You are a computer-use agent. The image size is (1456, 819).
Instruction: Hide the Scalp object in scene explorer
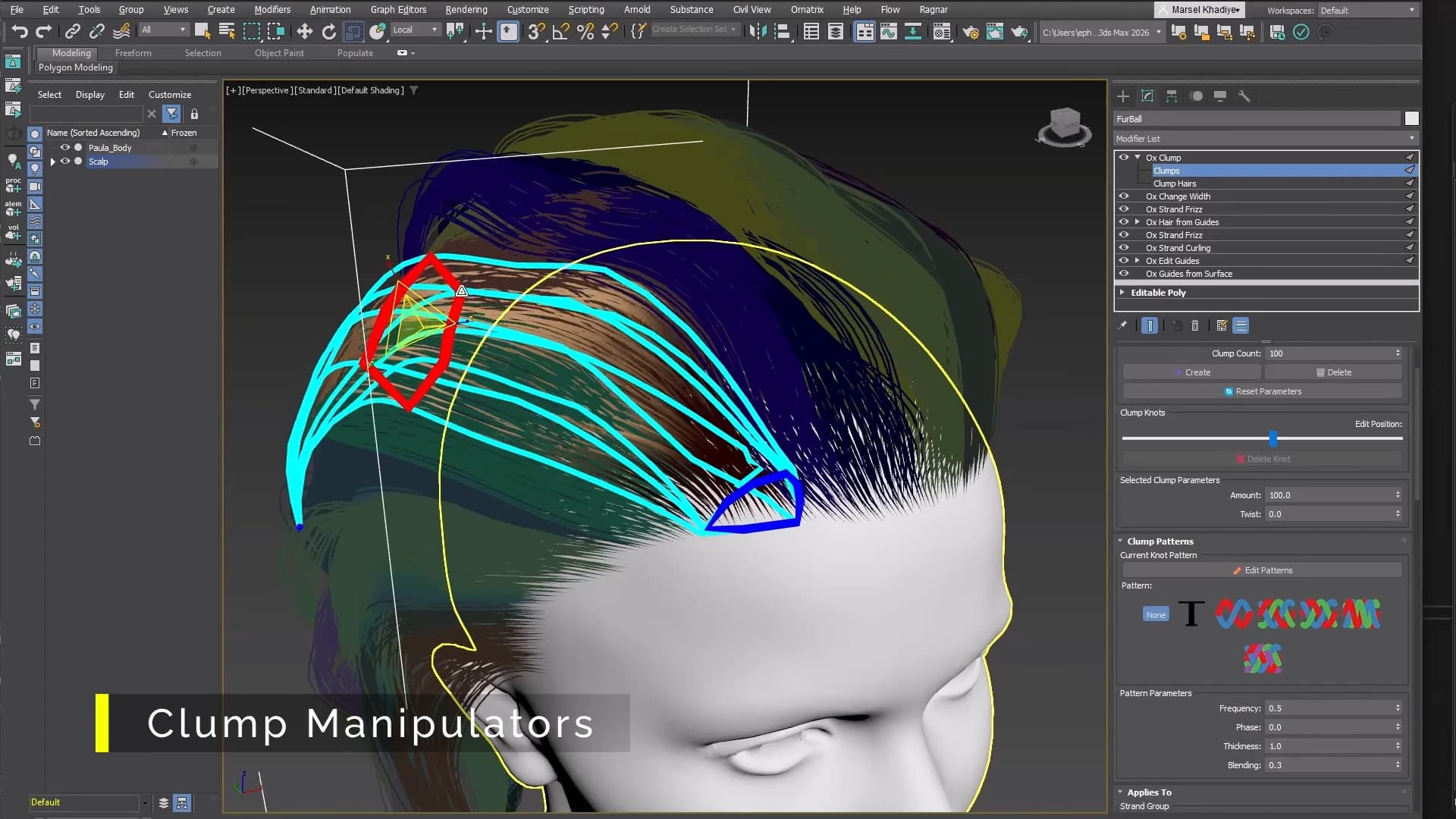pyautogui.click(x=64, y=162)
